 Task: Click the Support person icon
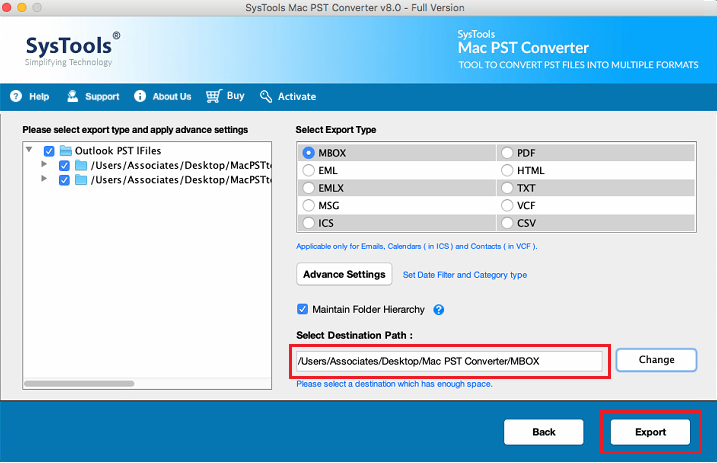tap(72, 96)
